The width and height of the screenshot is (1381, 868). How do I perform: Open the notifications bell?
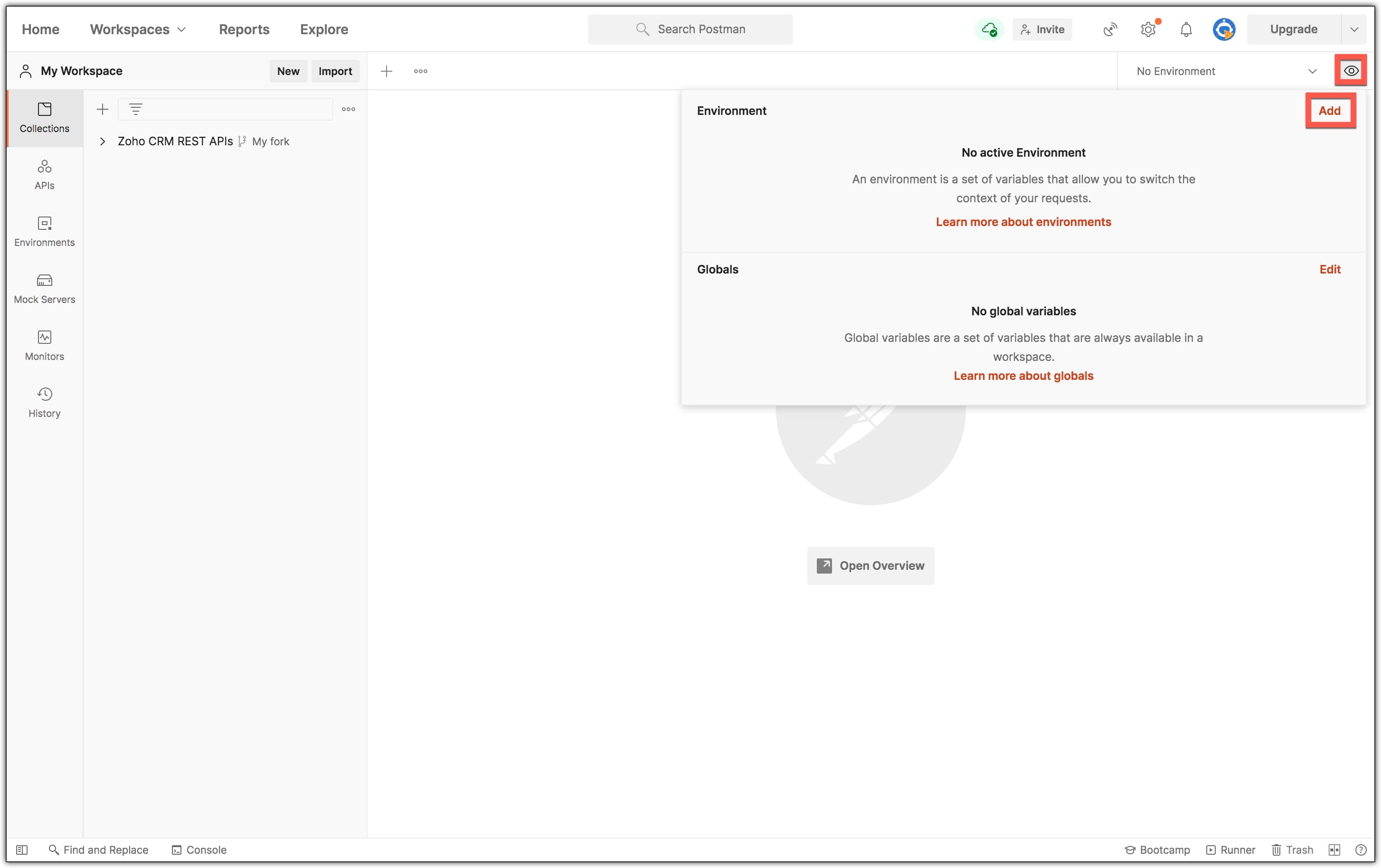pyautogui.click(x=1185, y=29)
